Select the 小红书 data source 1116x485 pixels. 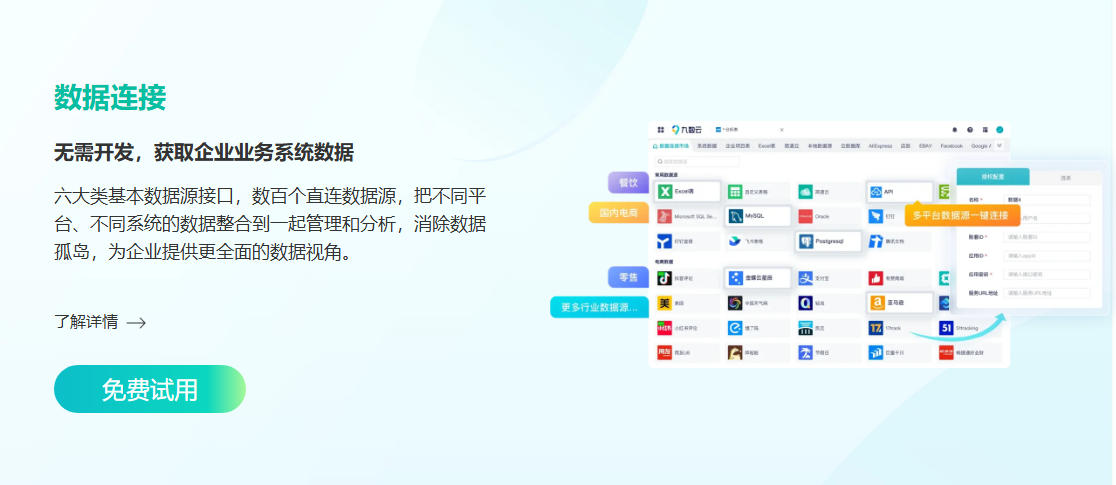(688, 328)
